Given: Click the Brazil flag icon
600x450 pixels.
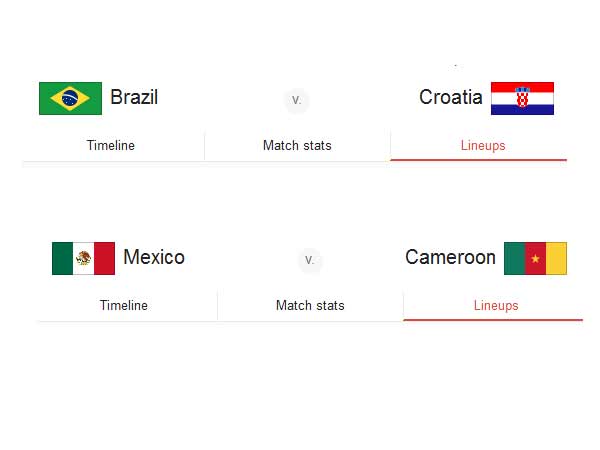Looking at the screenshot, I should pyautogui.click(x=69, y=98).
